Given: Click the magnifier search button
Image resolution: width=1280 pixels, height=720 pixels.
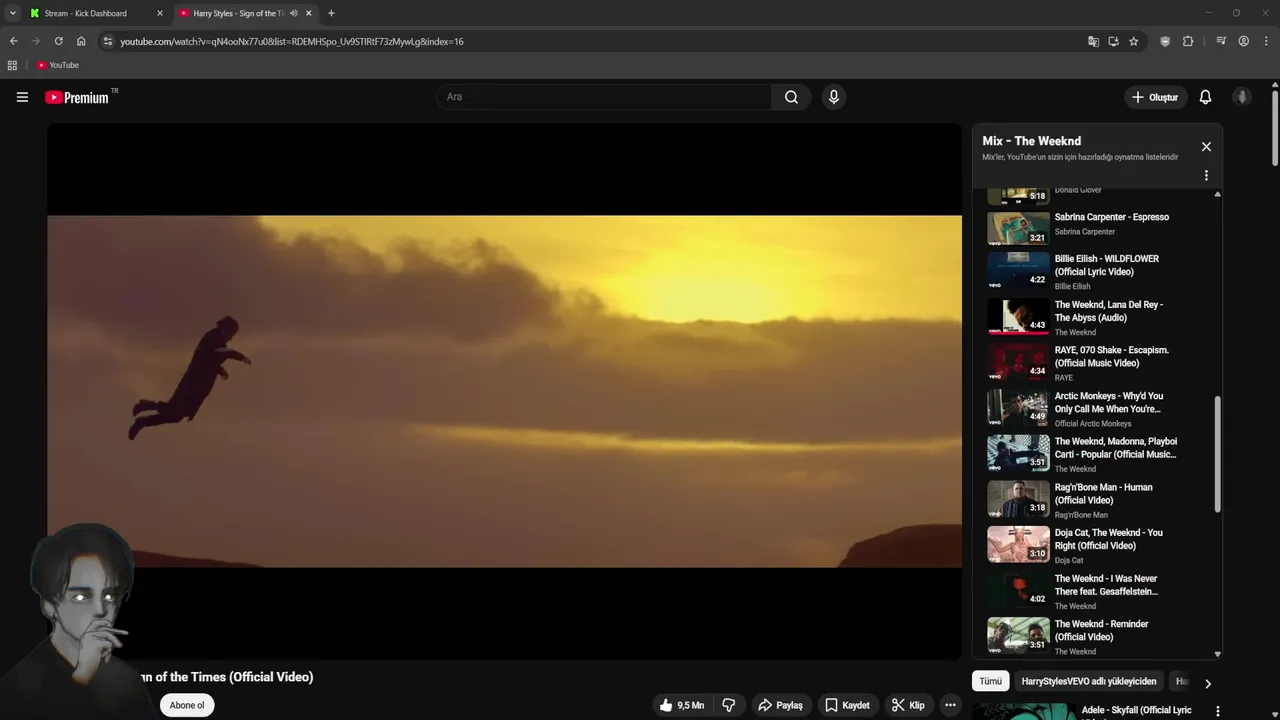Looking at the screenshot, I should [x=791, y=97].
